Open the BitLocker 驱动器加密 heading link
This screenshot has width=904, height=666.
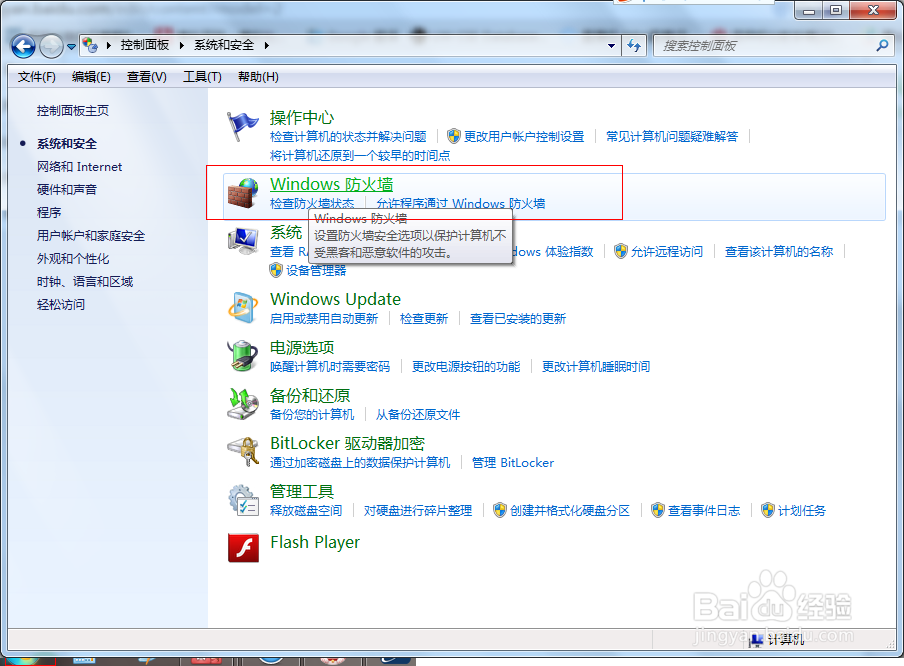[347, 443]
